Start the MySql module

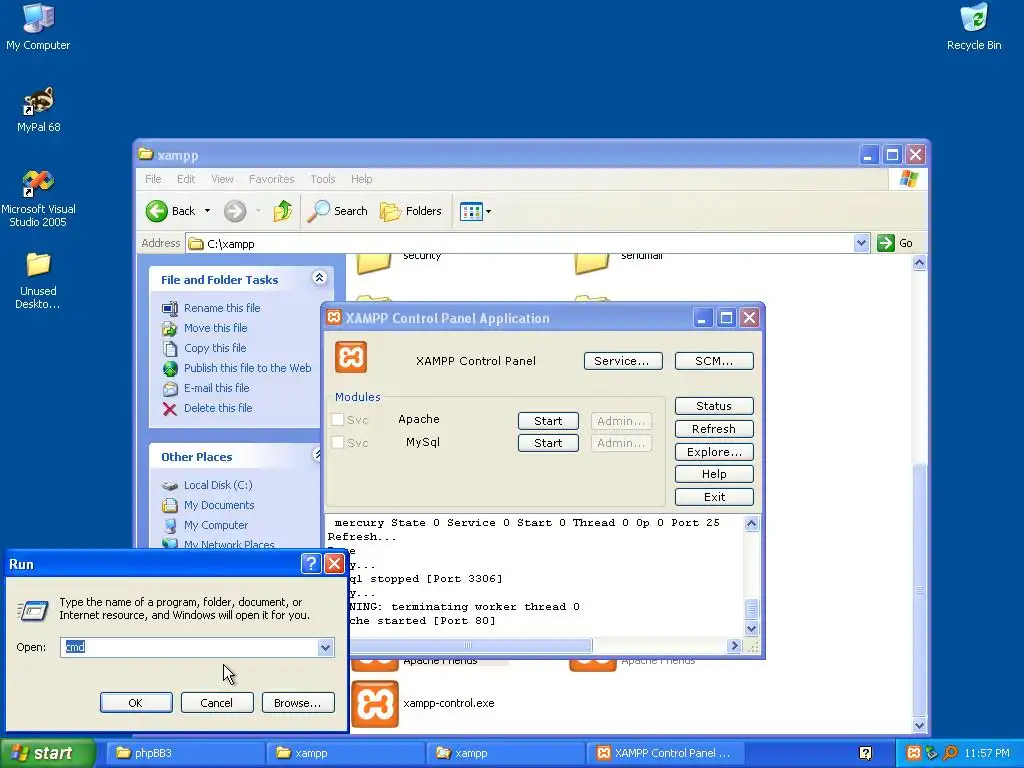tap(548, 443)
